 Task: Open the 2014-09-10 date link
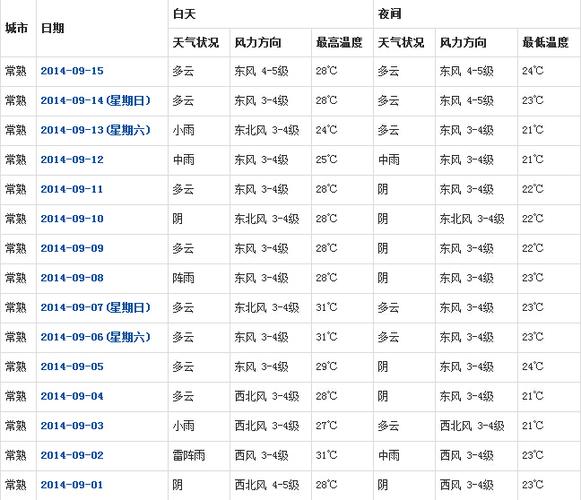(x=72, y=219)
